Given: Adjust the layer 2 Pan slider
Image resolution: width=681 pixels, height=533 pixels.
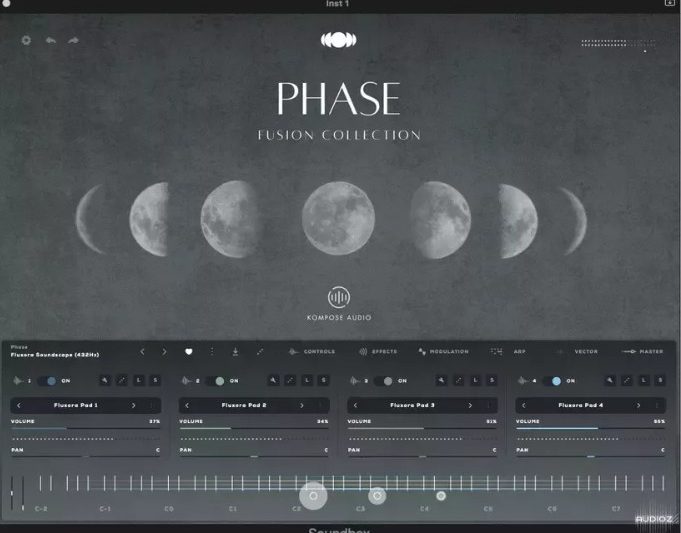Looking at the screenshot, I should coord(254,457).
